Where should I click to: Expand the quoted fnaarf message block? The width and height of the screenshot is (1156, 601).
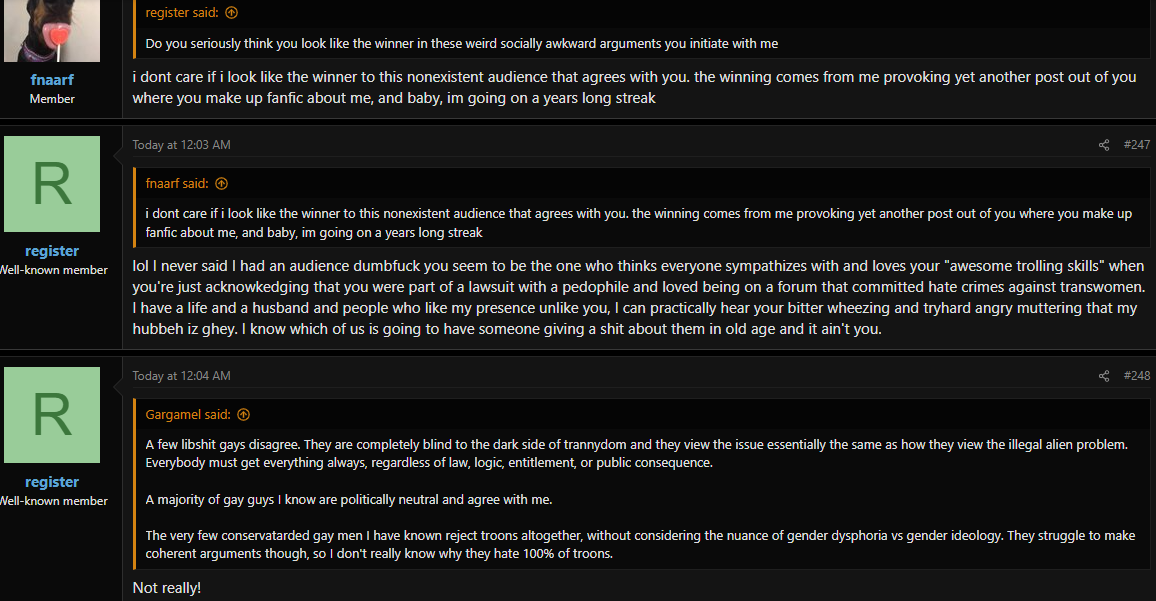642,223
